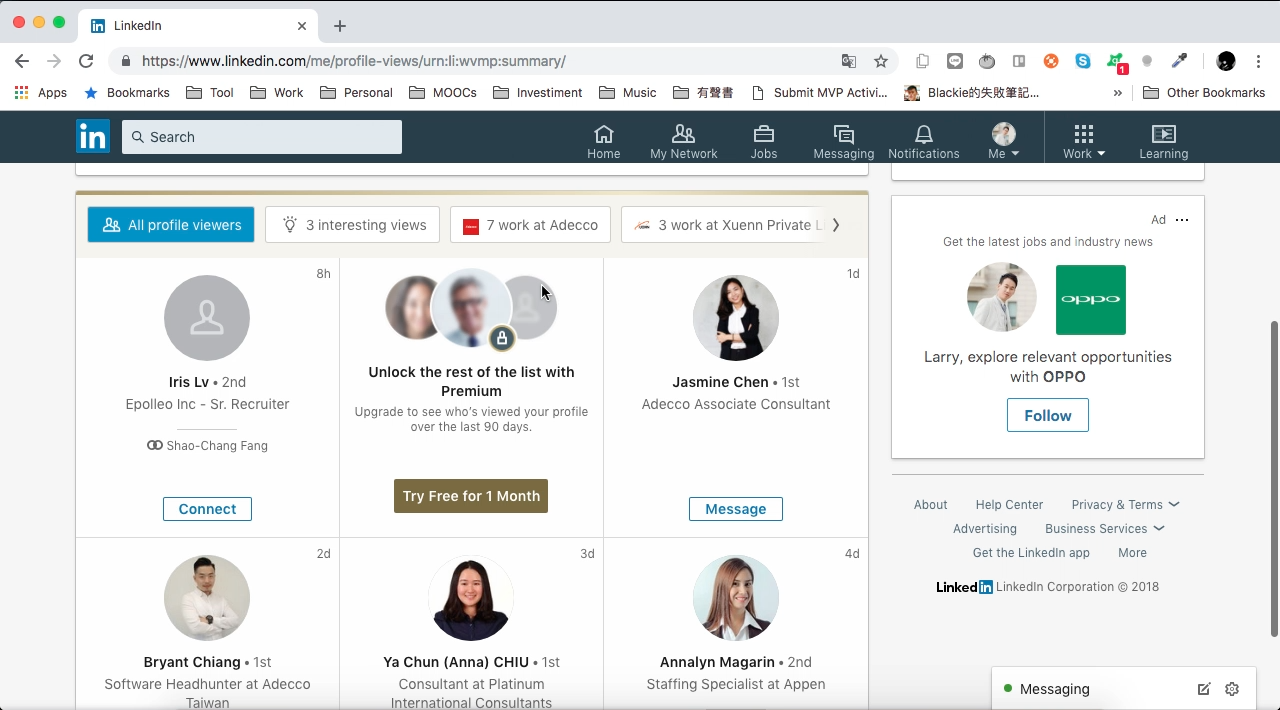Open the Tool bookmarks folder
1280x710 pixels.
[210, 93]
